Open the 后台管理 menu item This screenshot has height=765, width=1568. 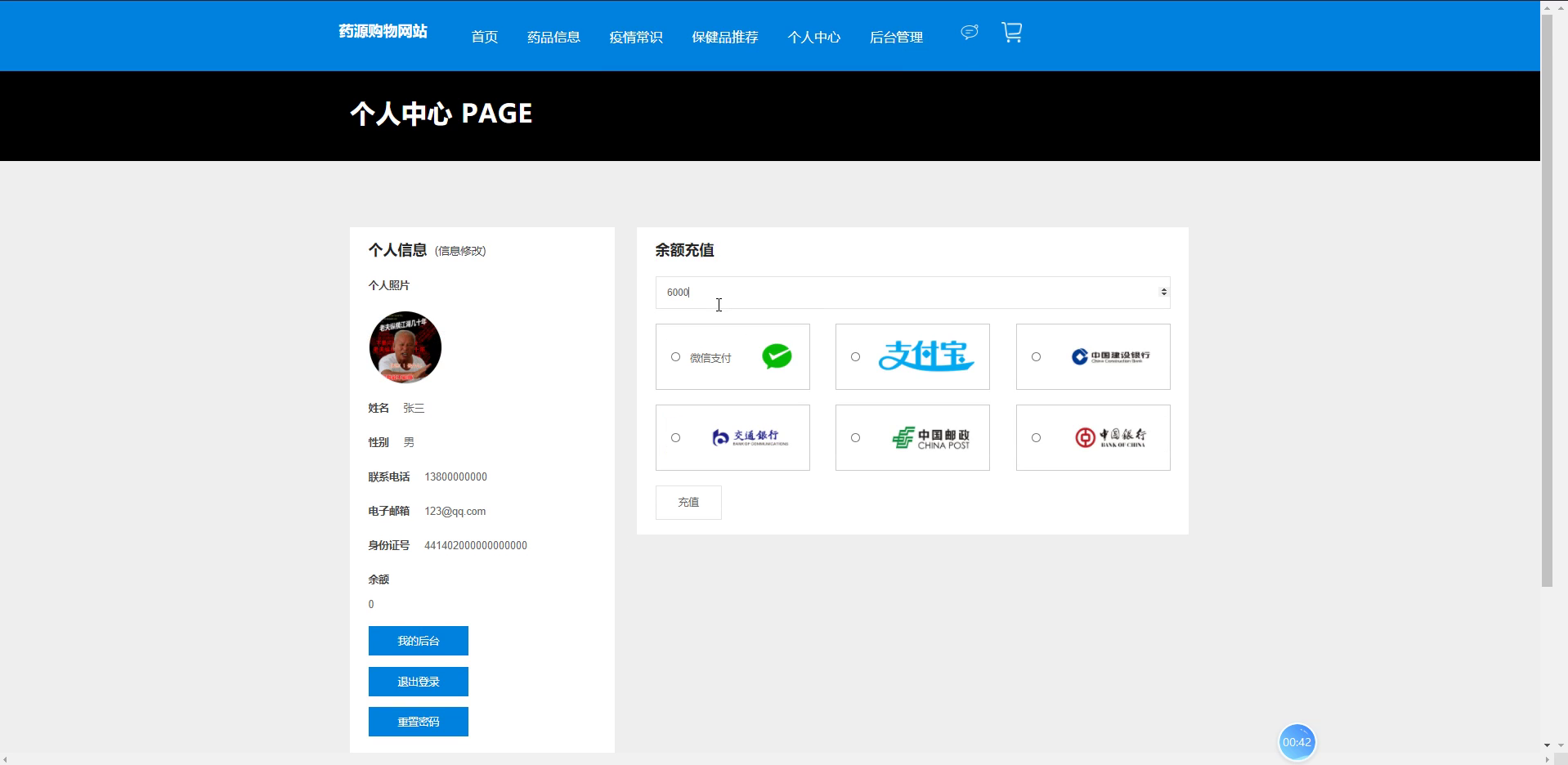pos(896,37)
